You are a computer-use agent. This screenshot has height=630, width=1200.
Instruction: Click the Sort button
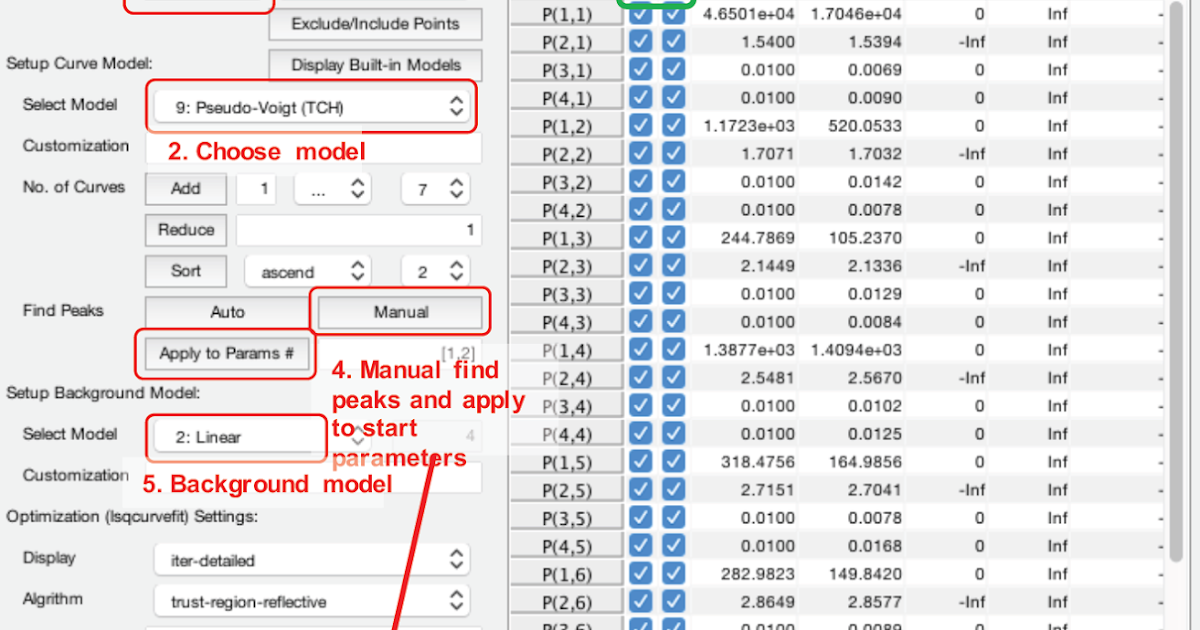[x=186, y=270]
